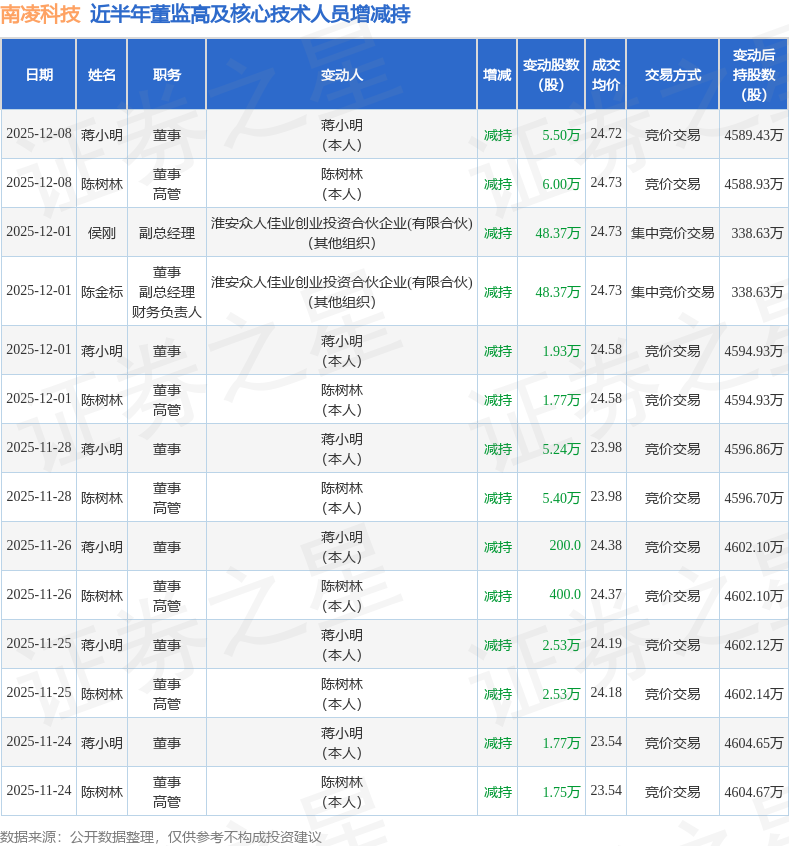Click the 姓名 column header
This screenshot has width=789, height=846.
tap(102, 75)
